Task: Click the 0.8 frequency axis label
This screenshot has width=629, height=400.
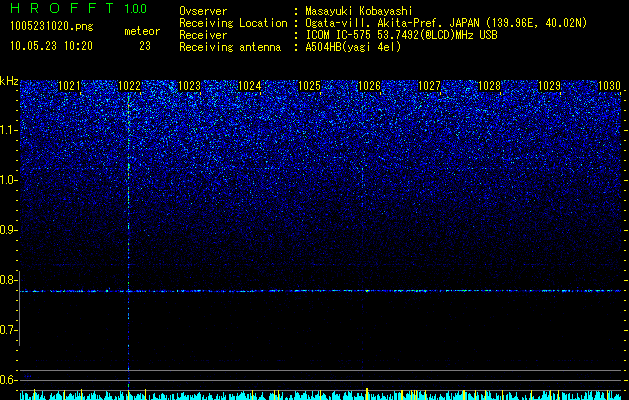Action: coord(8,280)
